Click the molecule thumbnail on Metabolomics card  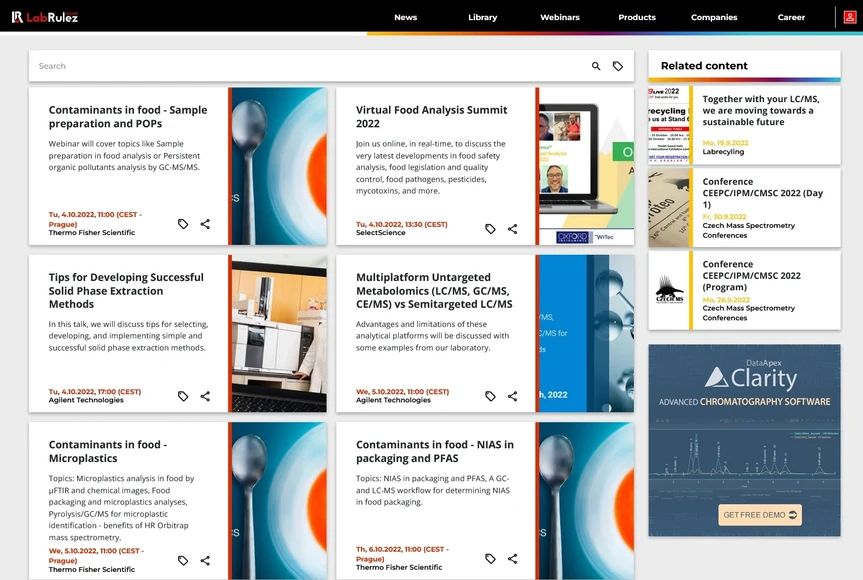click(586, 333)
